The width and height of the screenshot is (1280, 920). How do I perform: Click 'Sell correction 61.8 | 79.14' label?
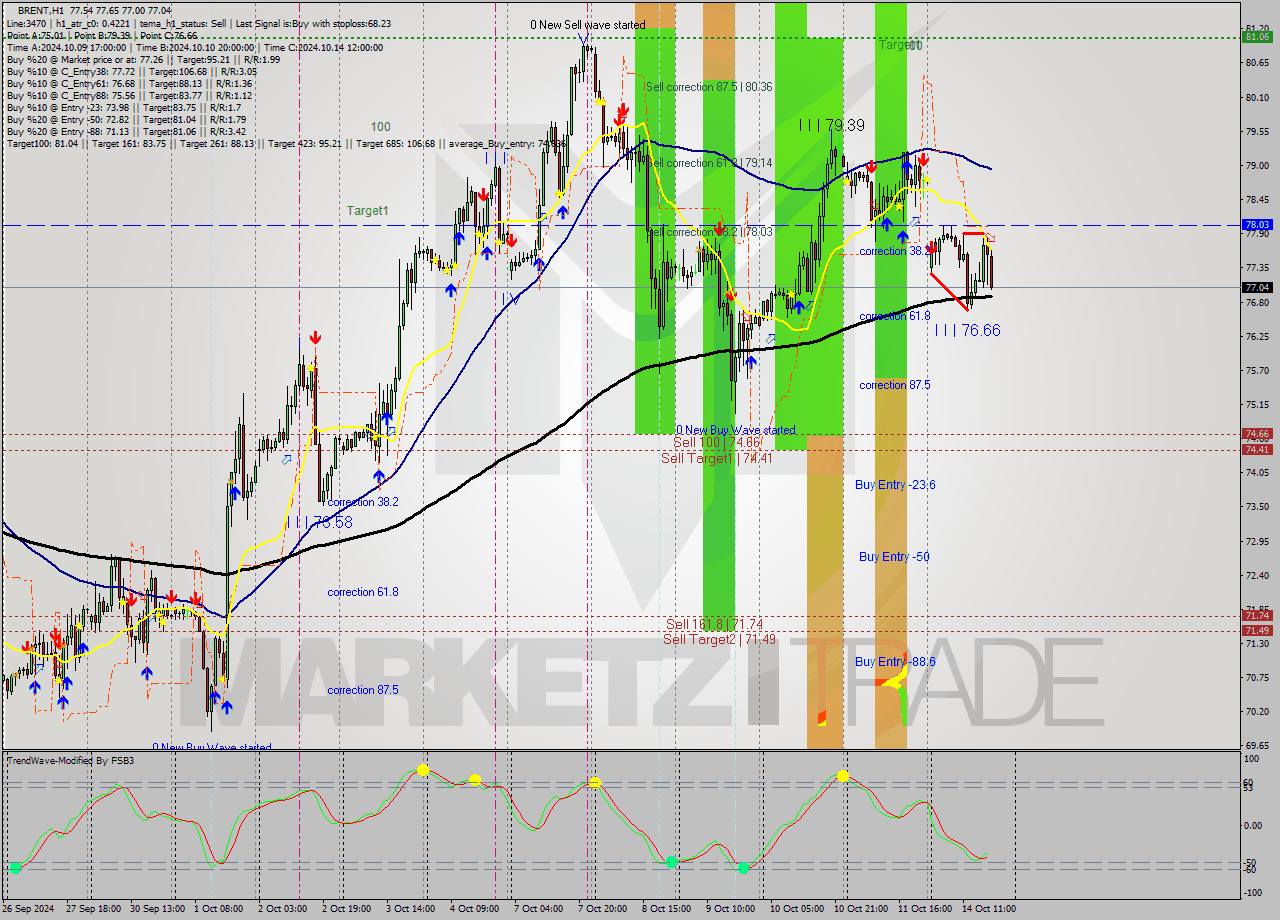pos(710,163)
